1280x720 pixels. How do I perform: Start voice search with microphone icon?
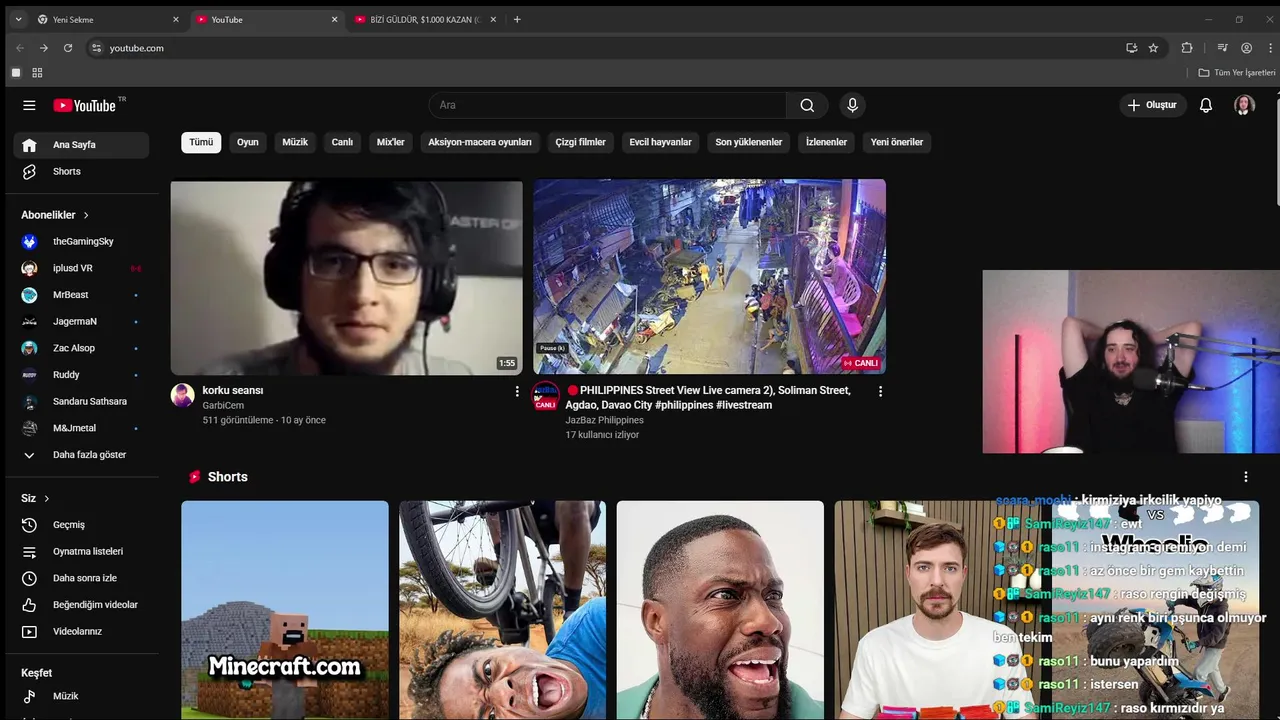(852, 105)
